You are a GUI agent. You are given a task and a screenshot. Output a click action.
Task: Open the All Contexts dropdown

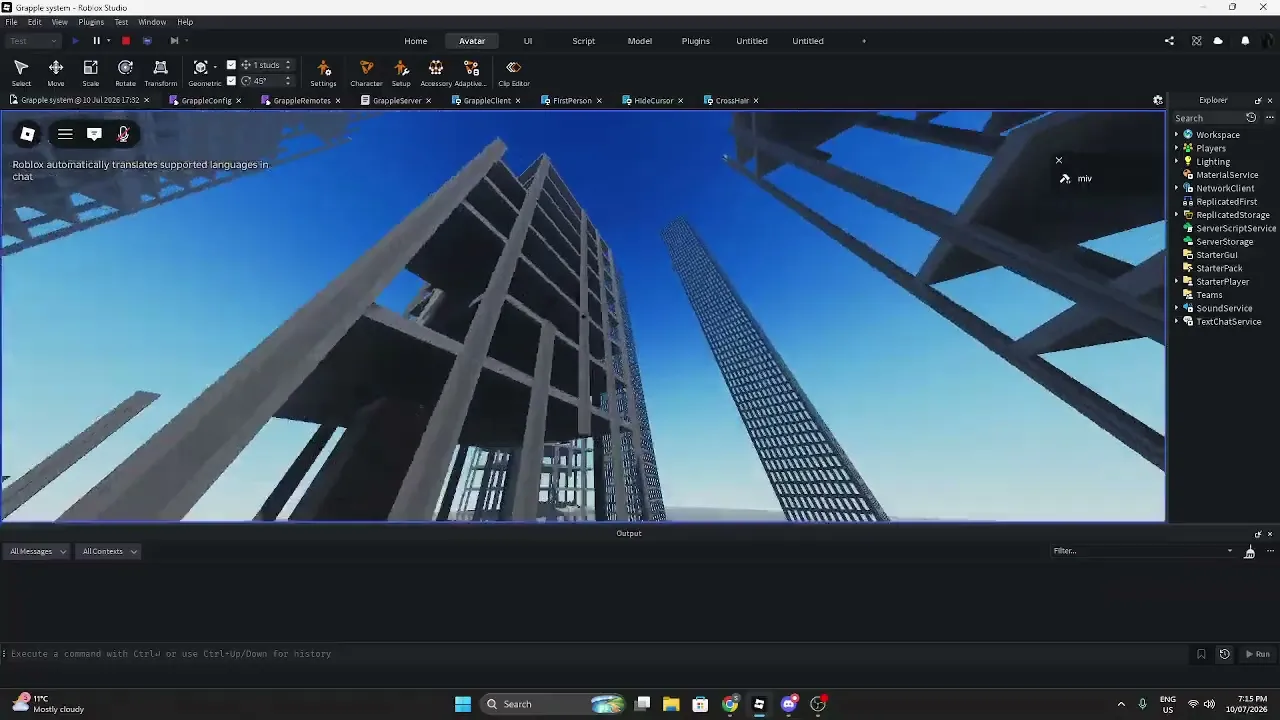110,551
